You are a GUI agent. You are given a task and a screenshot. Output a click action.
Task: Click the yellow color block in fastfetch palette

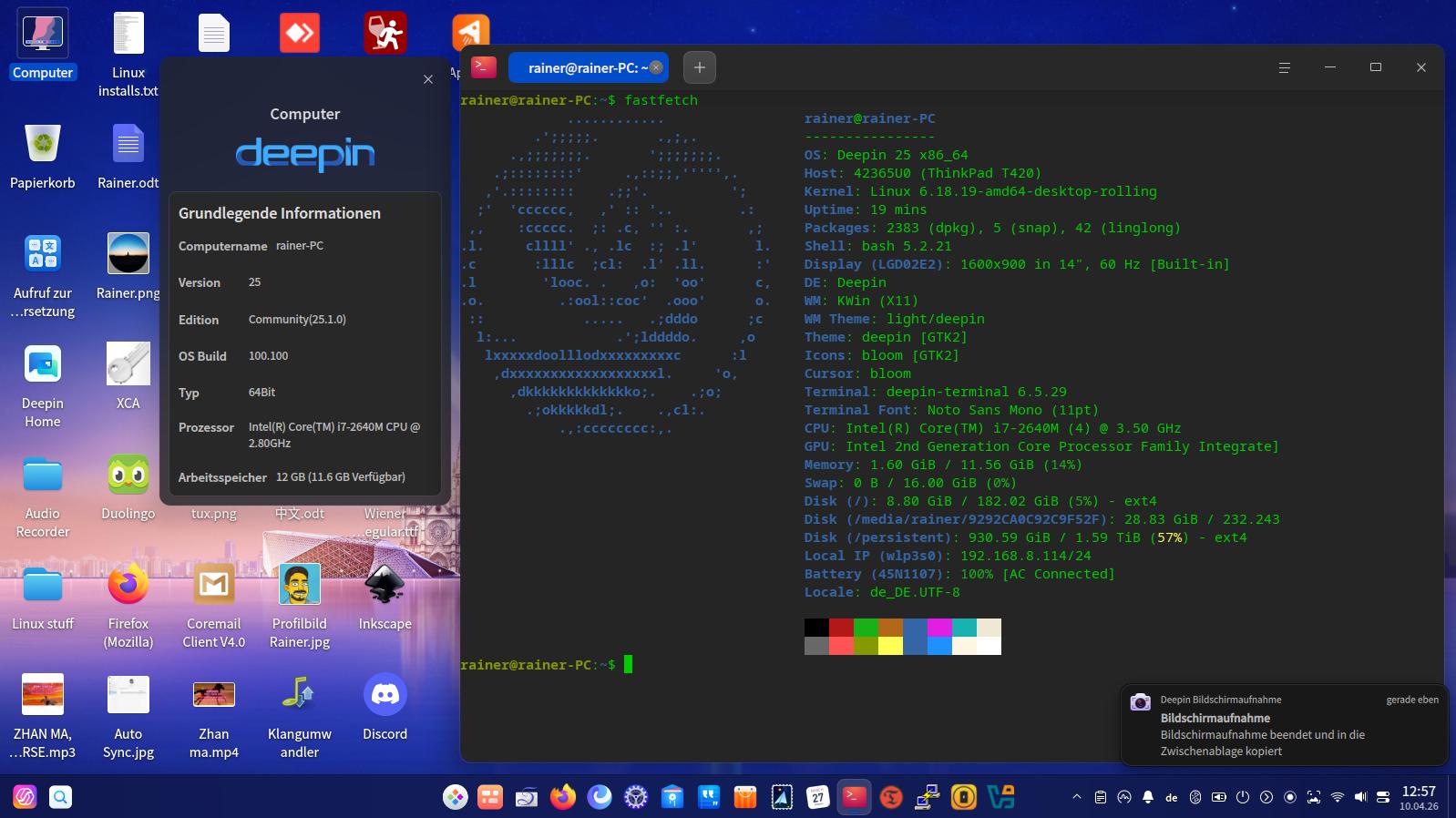tap(890, 646)
